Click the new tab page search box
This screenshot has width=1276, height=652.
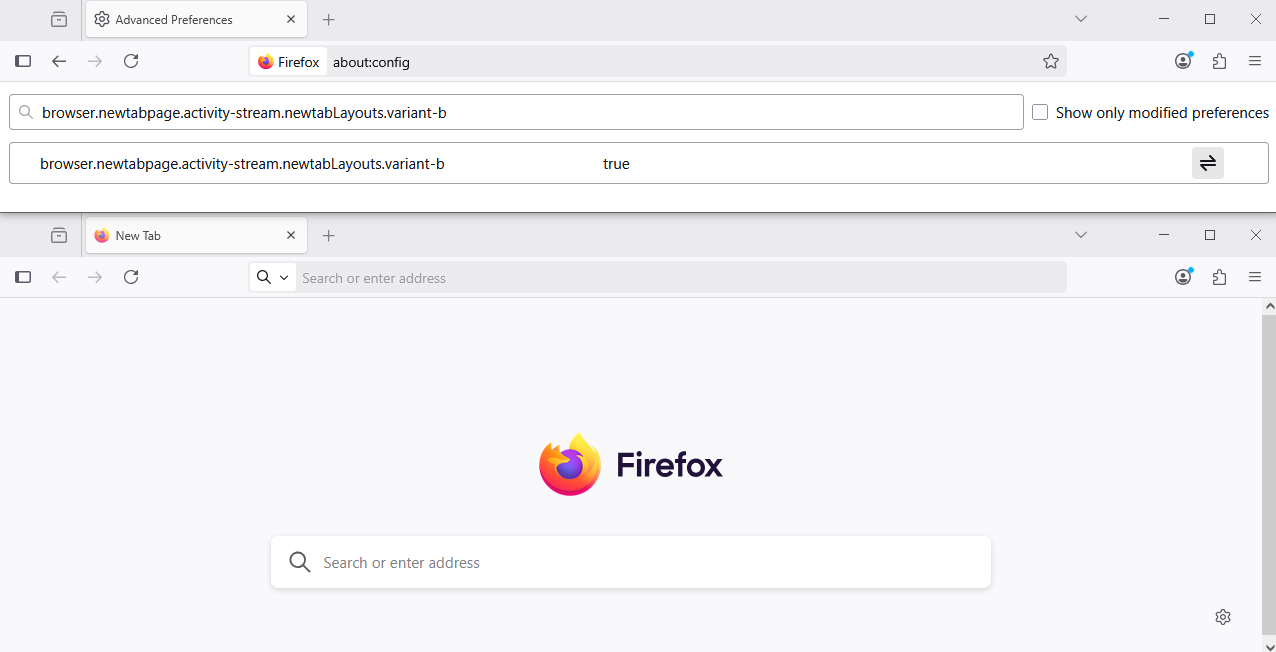point(631,562)
